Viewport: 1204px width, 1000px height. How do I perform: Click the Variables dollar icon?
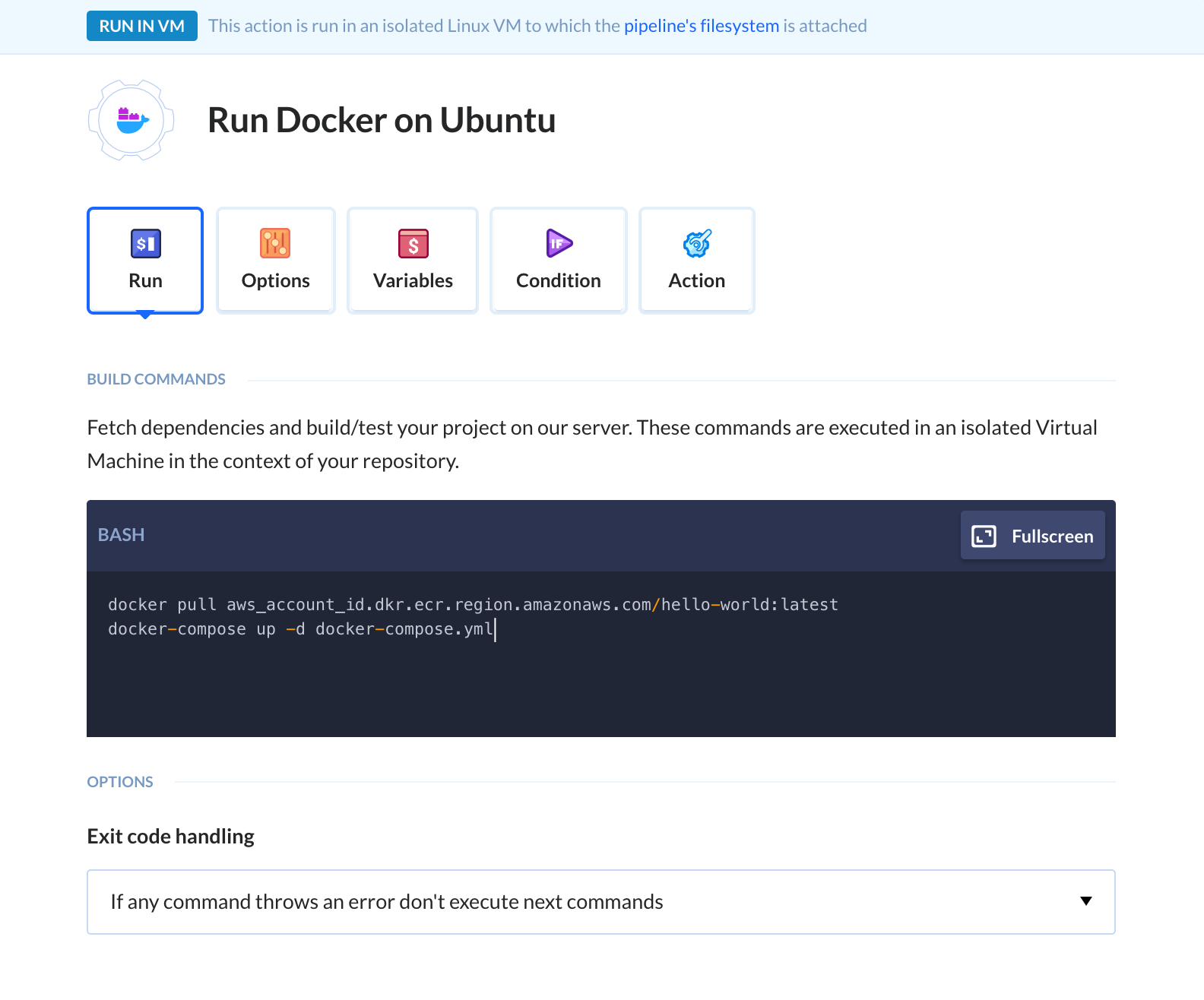[x=413, y=244]
